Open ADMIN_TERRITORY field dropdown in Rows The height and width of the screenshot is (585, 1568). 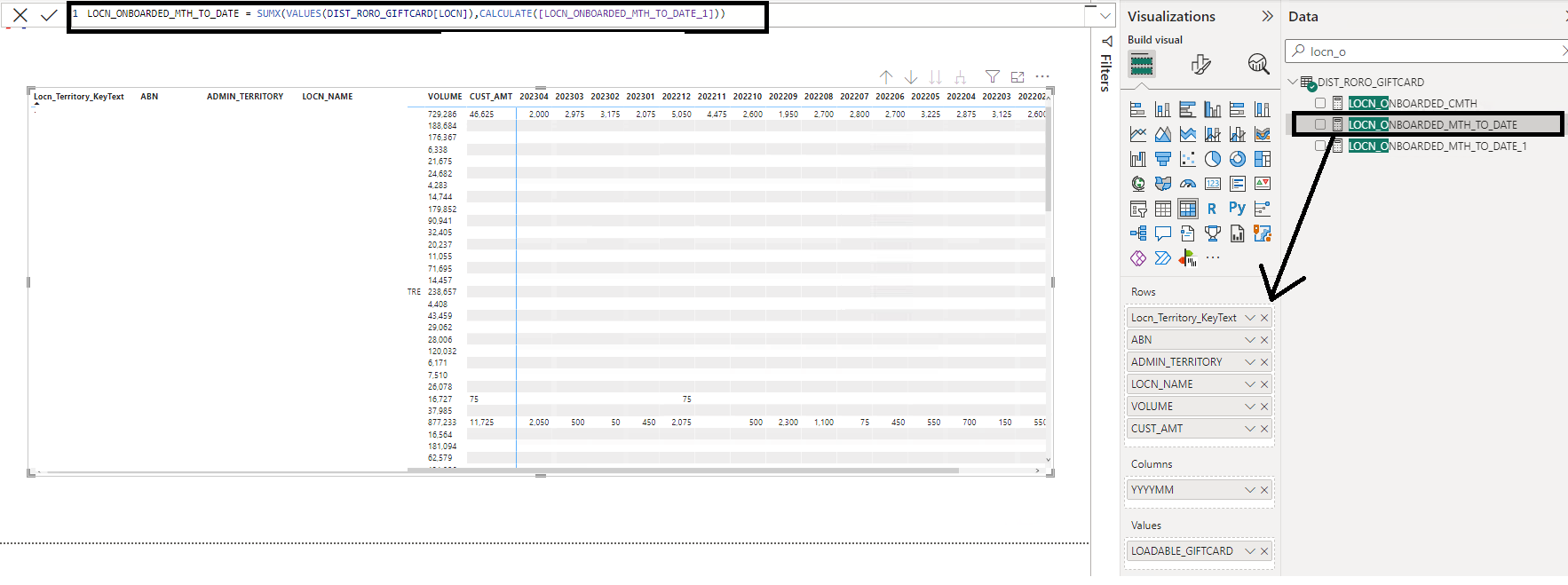1250,362
